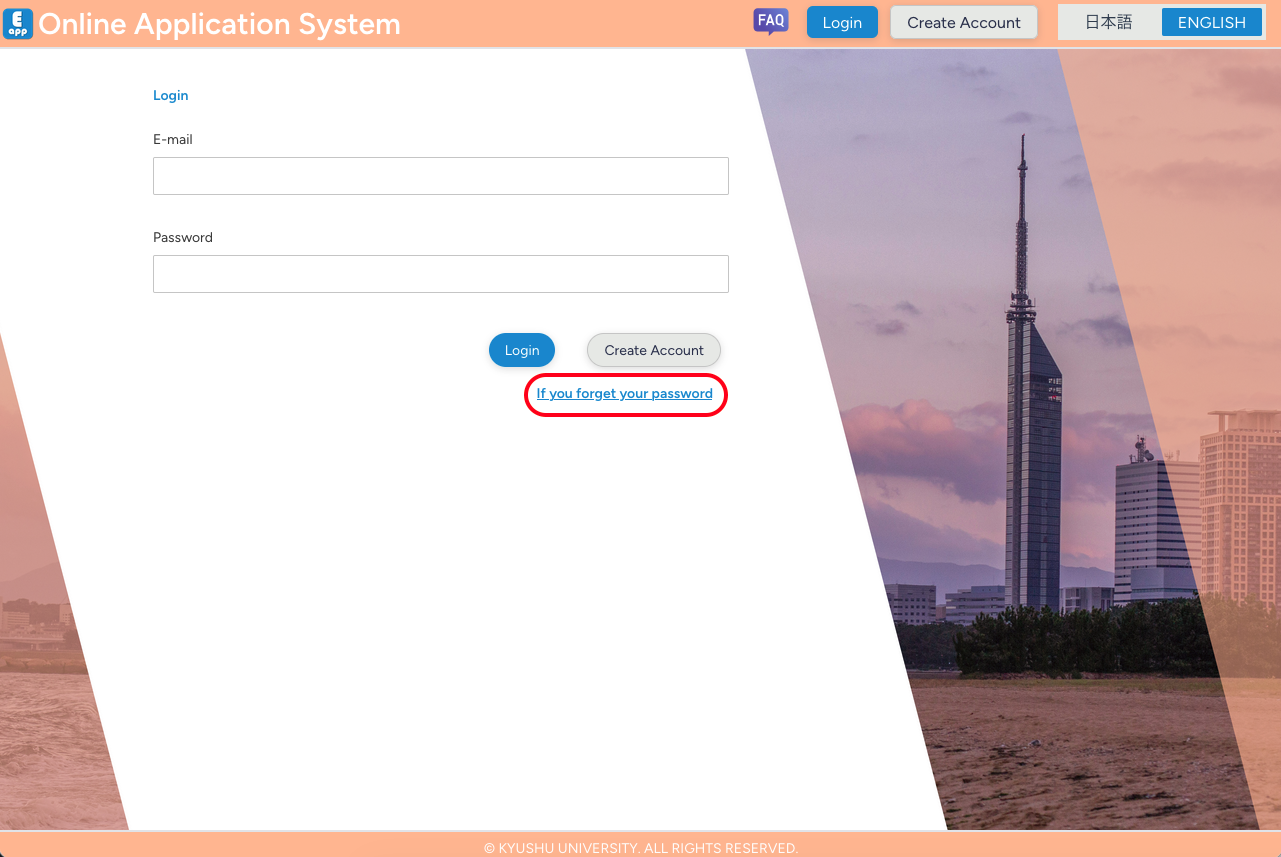Switch language to 日本語

click(x=1109, y=22)
